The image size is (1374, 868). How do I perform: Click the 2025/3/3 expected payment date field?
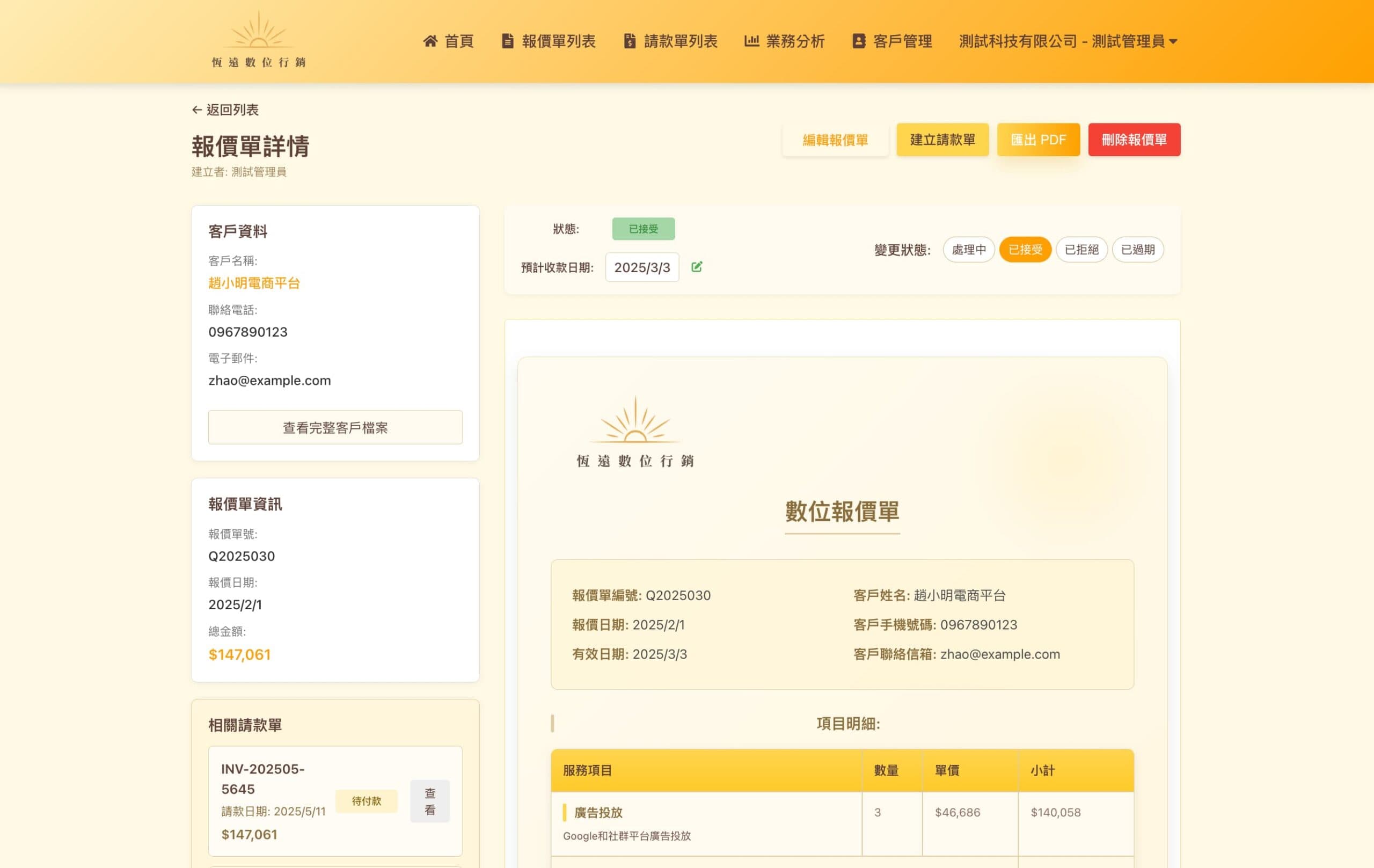[642, 266]
